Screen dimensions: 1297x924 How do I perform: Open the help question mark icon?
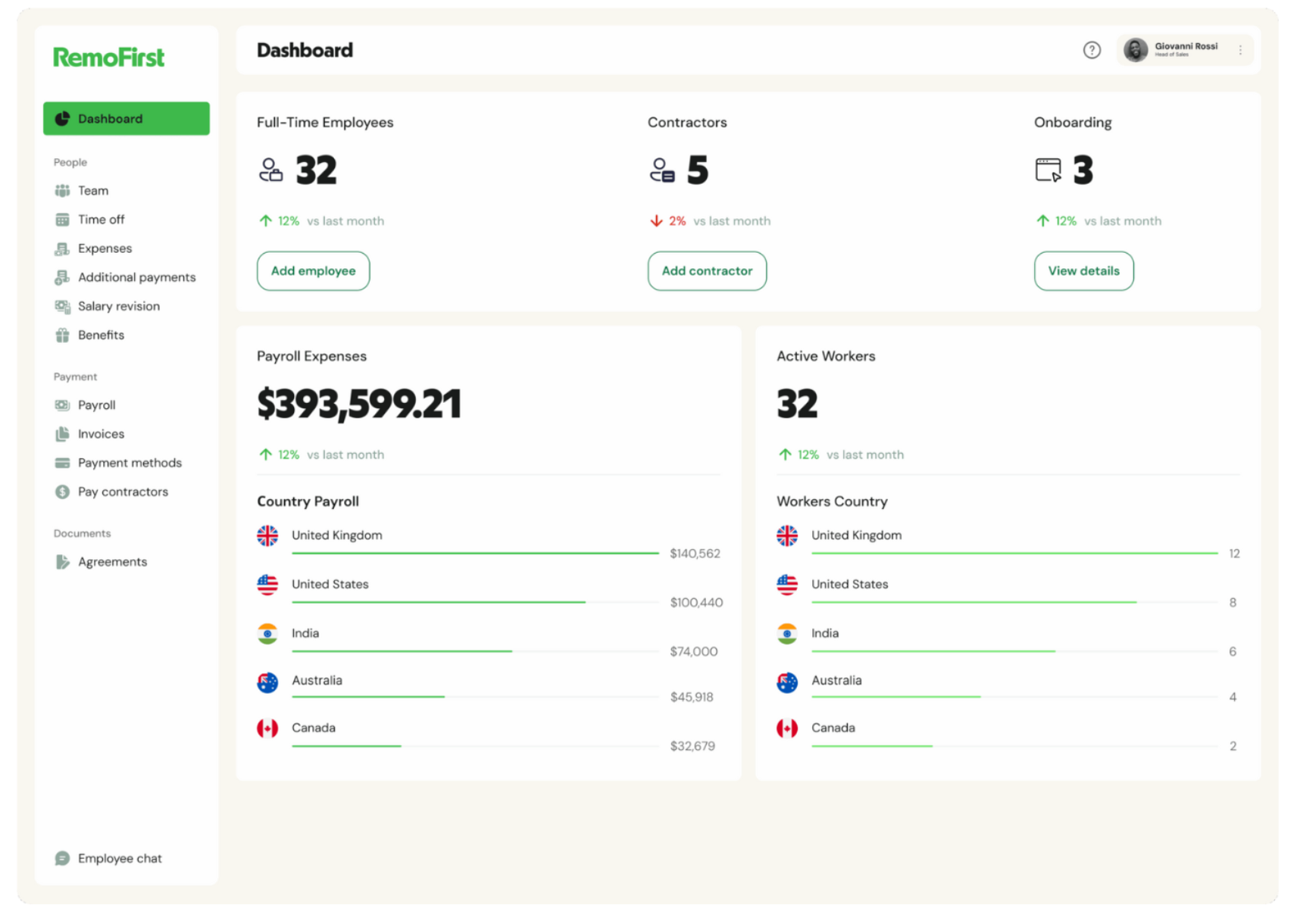[1092, 49]
